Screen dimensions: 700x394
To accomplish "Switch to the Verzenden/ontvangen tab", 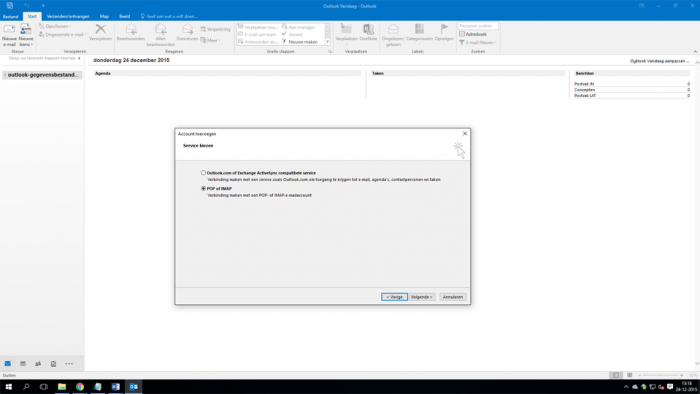I will [x=68, y=17].
